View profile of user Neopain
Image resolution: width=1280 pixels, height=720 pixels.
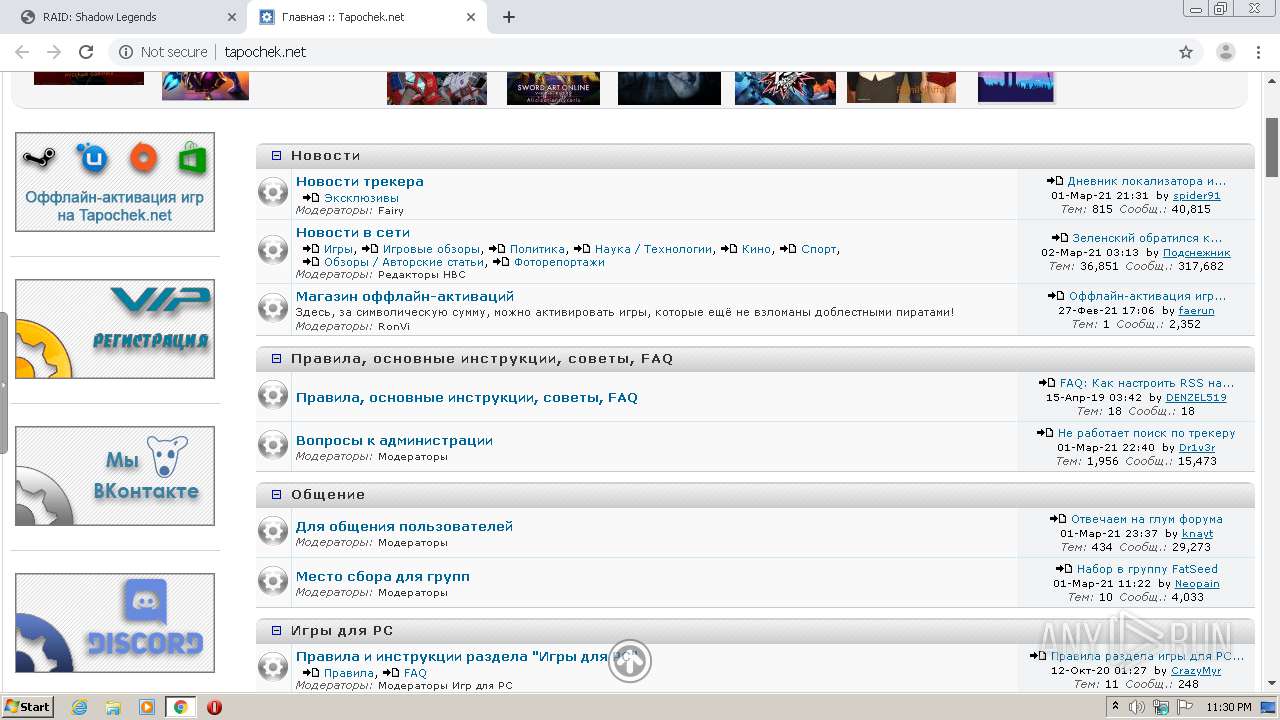tap(1197, 584)
